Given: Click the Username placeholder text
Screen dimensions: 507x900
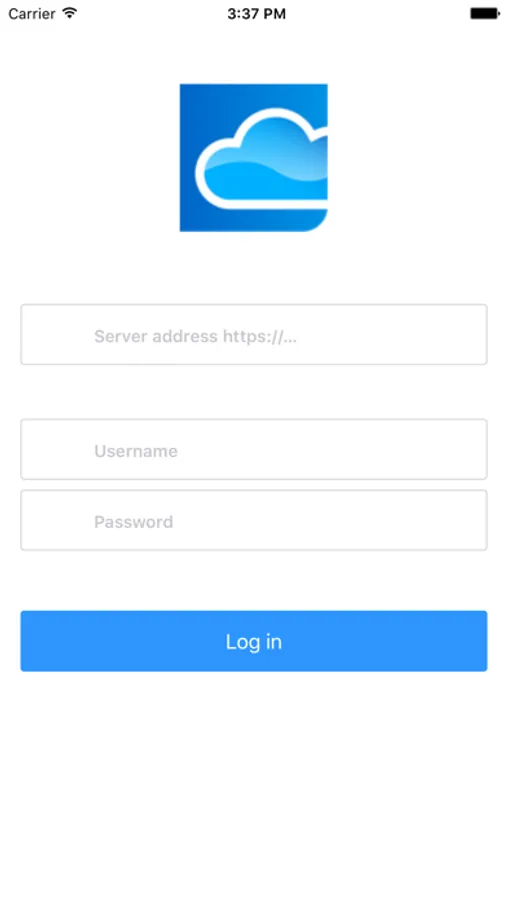Looking at the screenshot, I should click(x=136, y=451).
